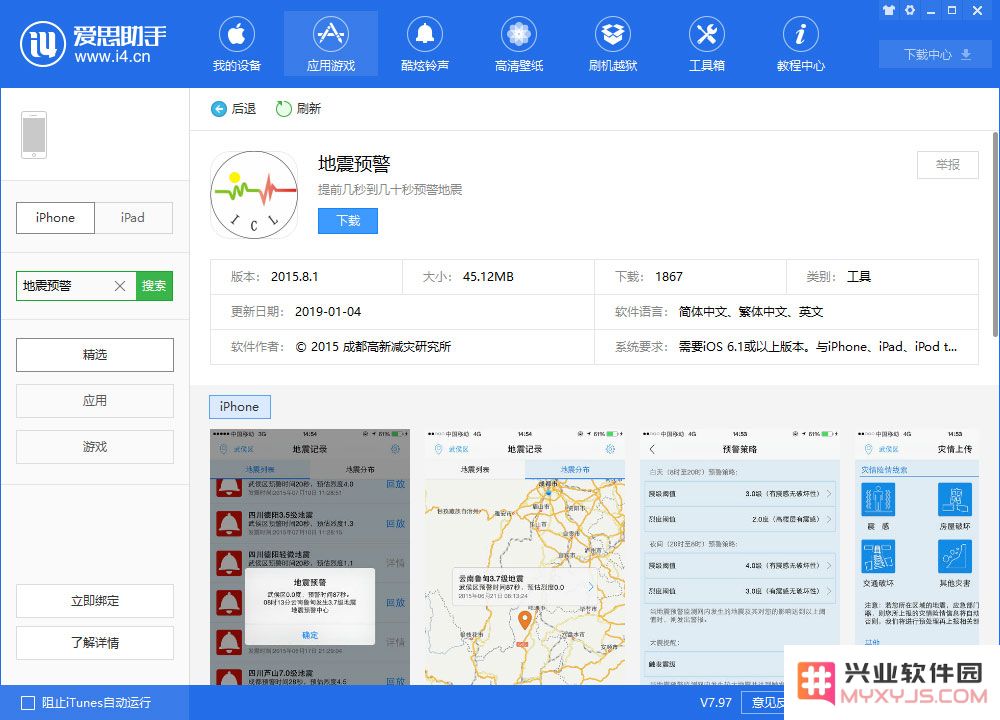Open 高清壁纸 wallpapers section
This screenshot has width=1000, height=720.
point(518,45)
